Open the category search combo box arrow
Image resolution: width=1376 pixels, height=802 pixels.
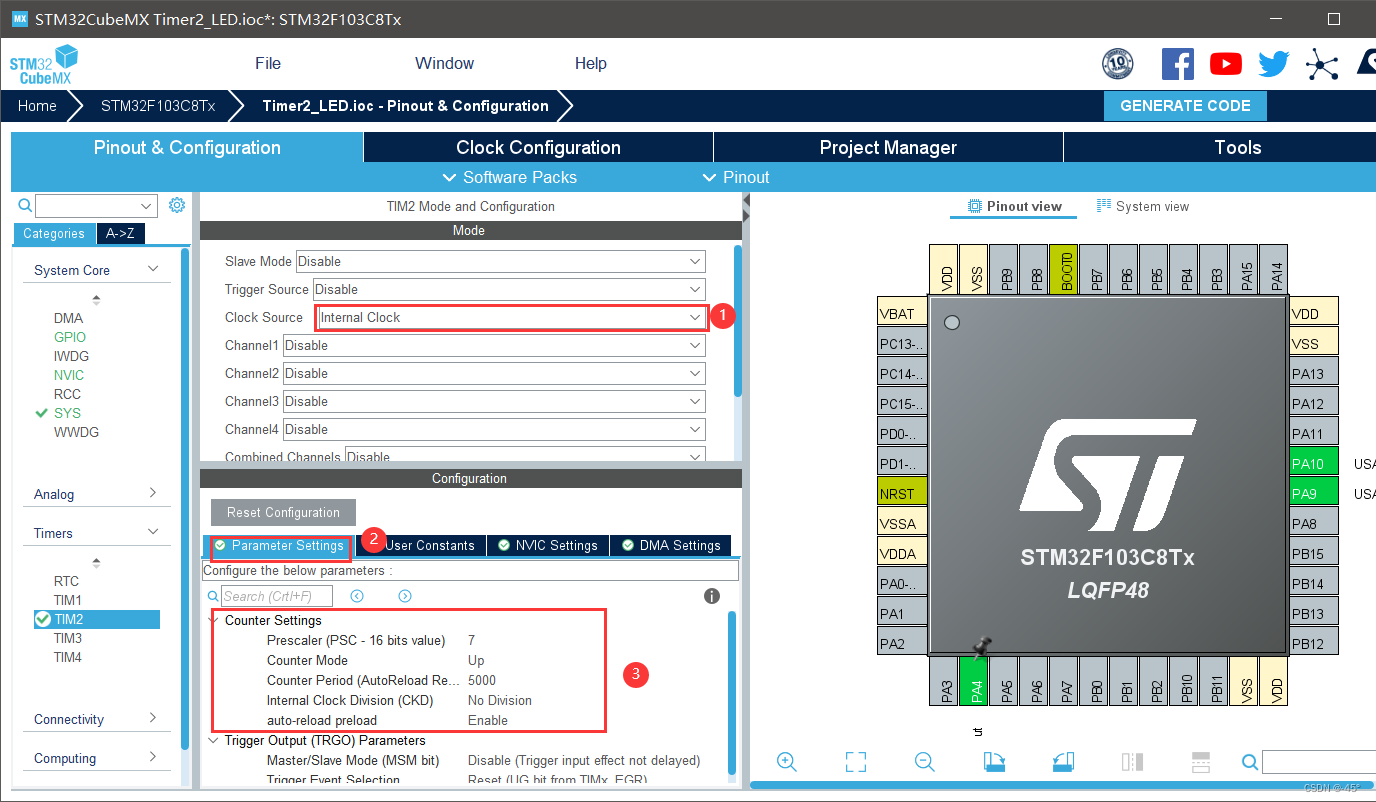(148, 206)
